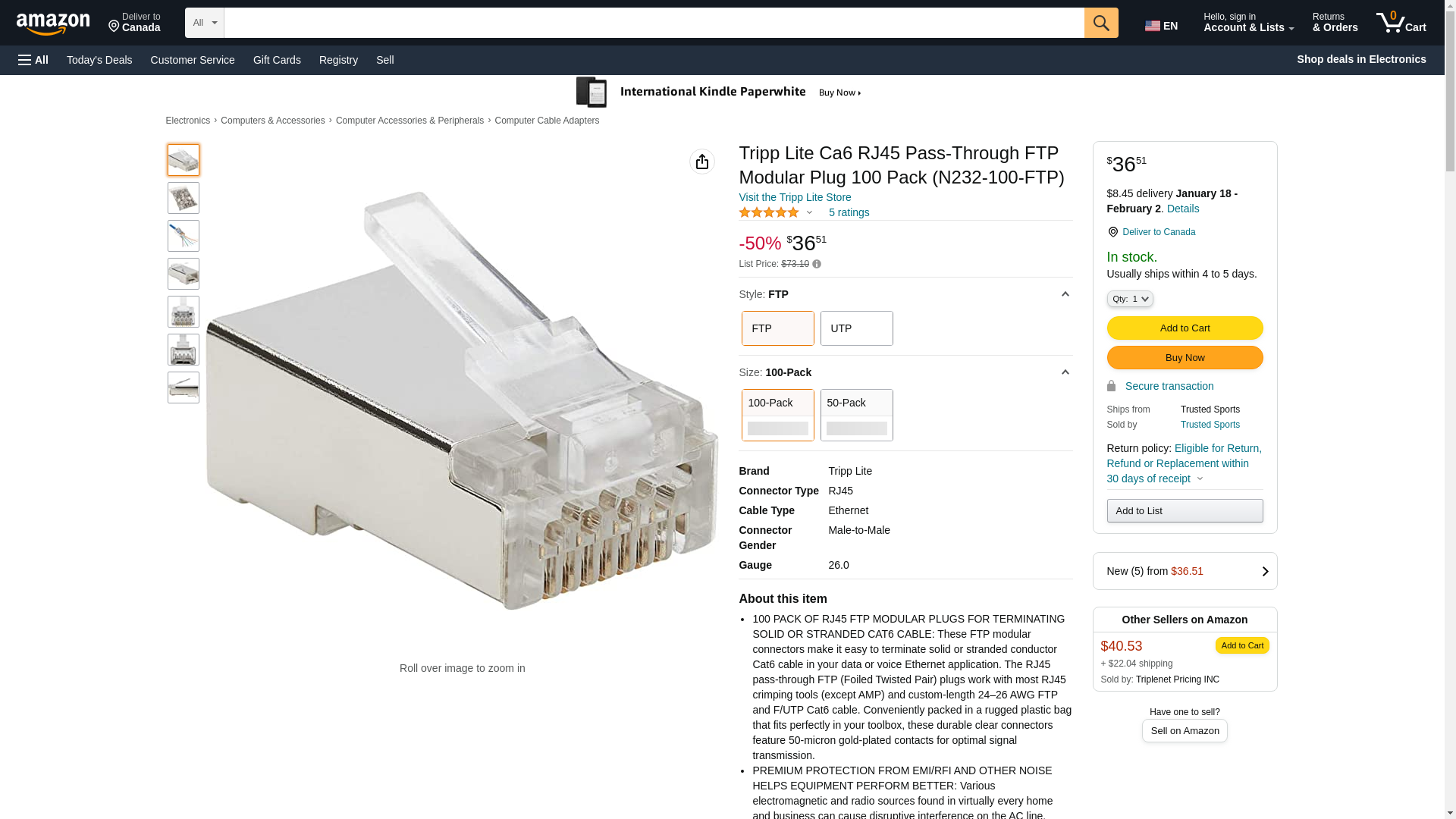Select the 50-Pack size option
The image size is (1456, 819).
(856, 415)
